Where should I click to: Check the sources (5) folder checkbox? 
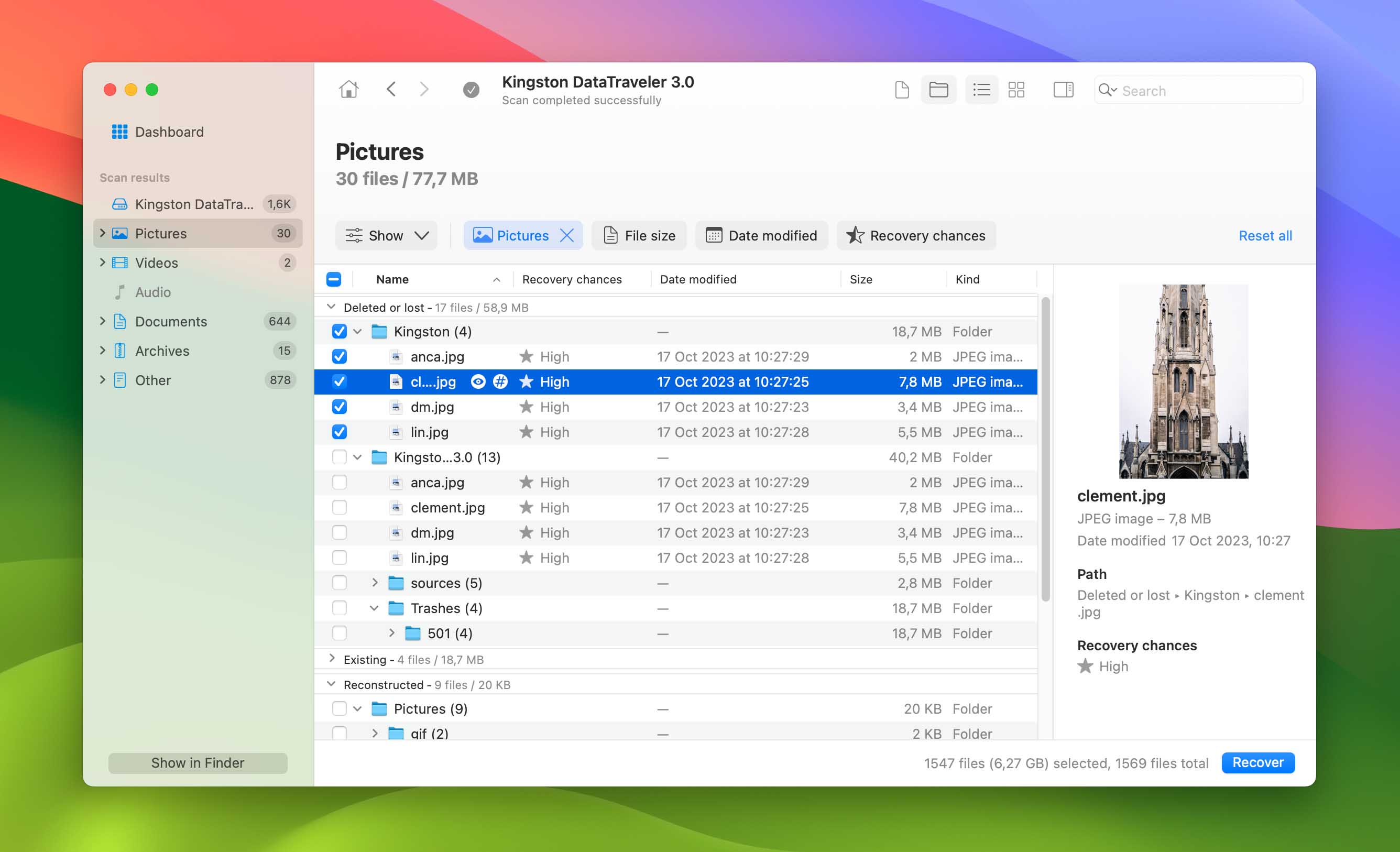[x=339, y=583]
